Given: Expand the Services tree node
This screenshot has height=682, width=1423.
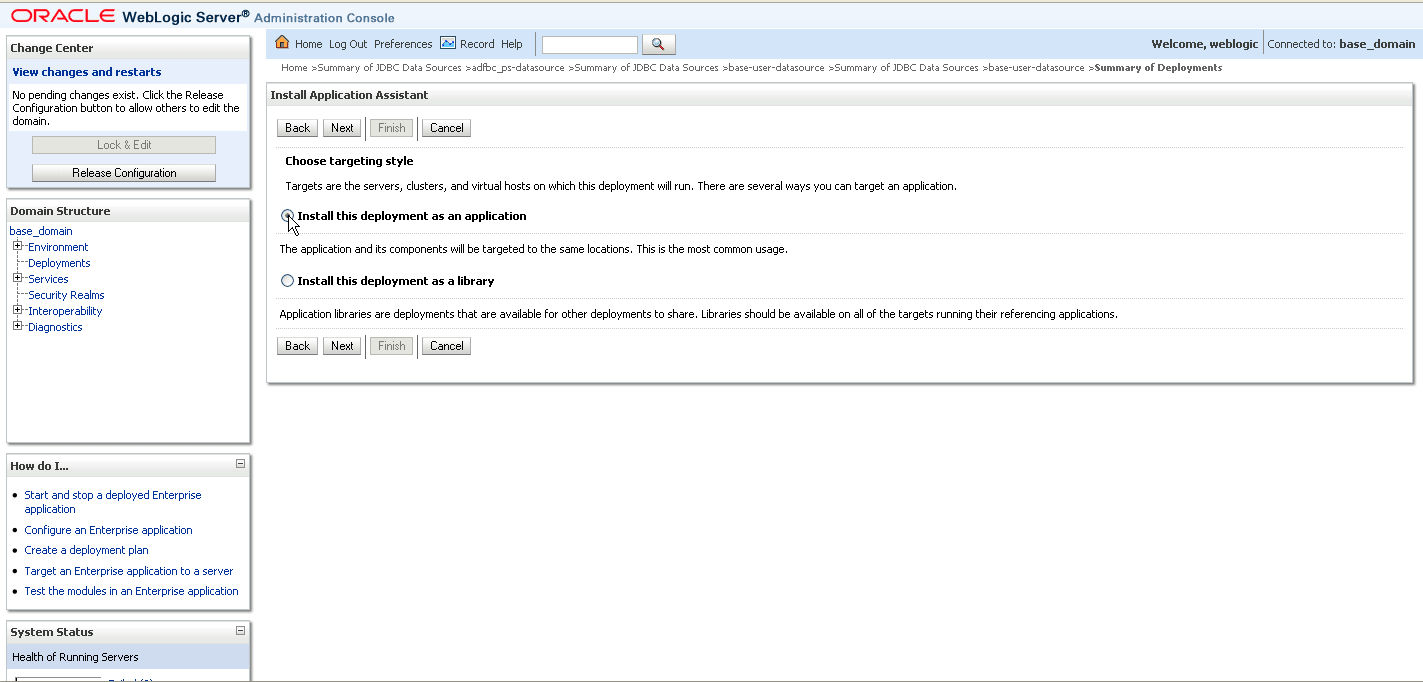Looking at the screenshot, I should pos(18,278).
